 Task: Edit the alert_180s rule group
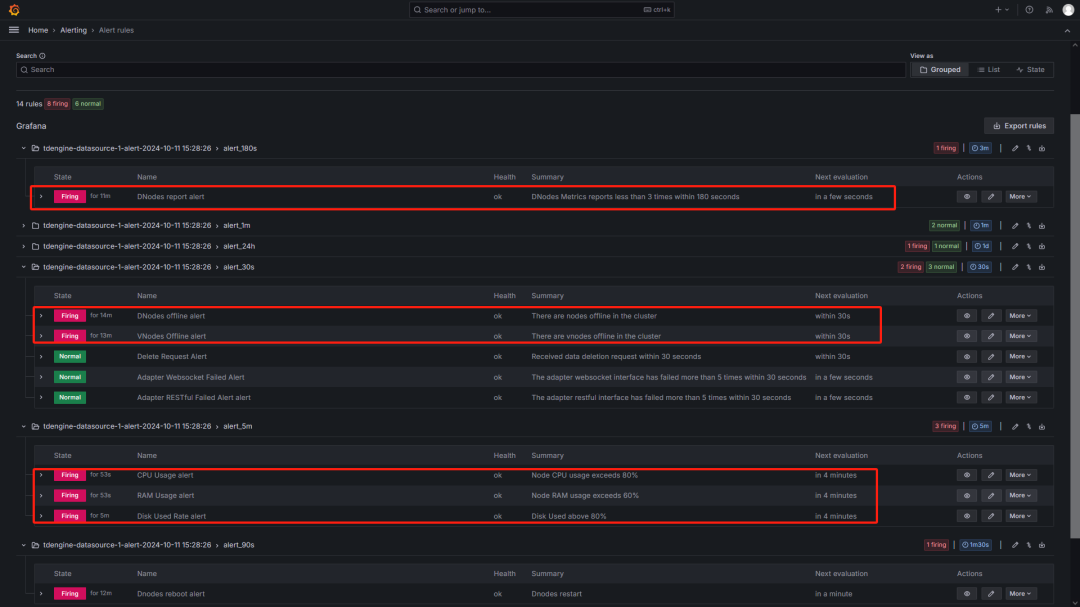[x=1015, y=149]
